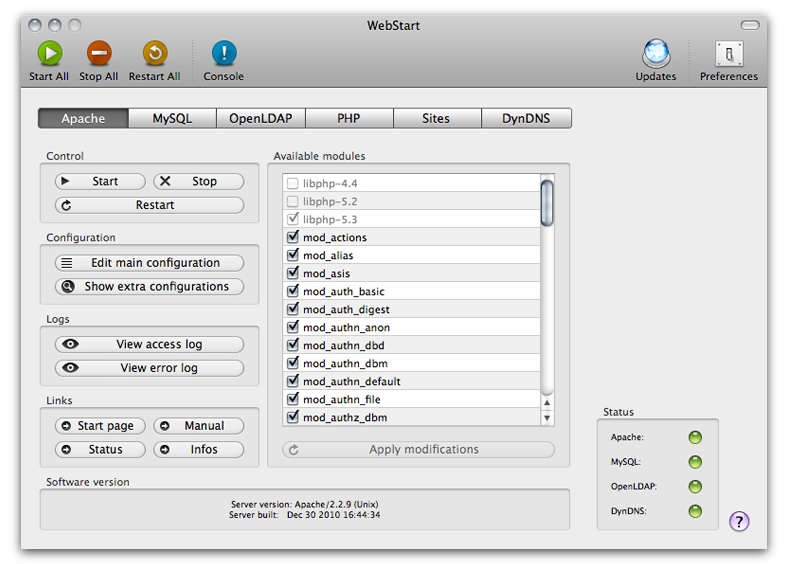Viewport: 788px width, 564px height.
Task: Click the green Start All icon
Action: [x=50, y=53]
